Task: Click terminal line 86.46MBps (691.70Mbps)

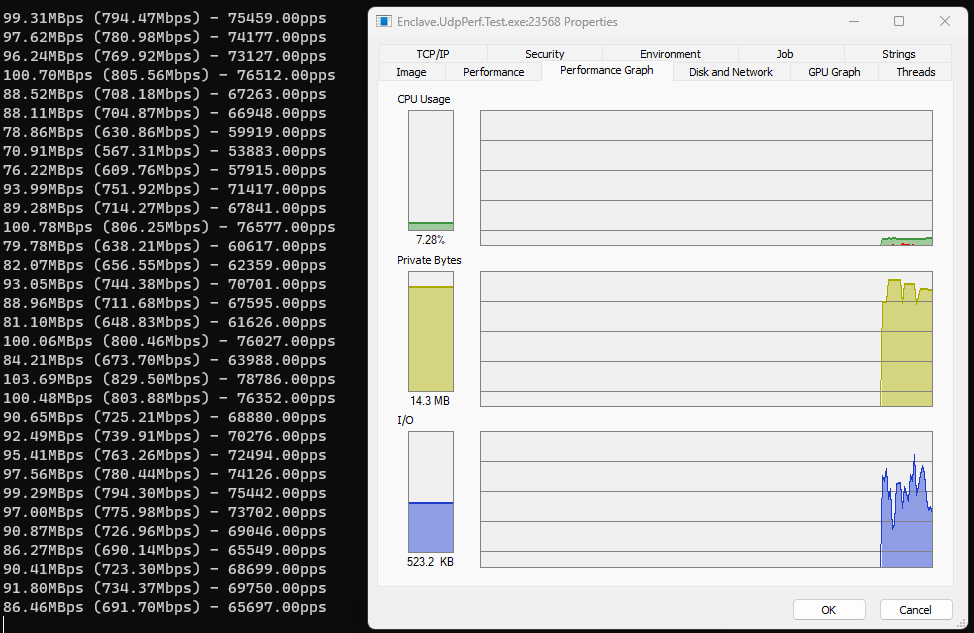Action: [x=165, y=607]
